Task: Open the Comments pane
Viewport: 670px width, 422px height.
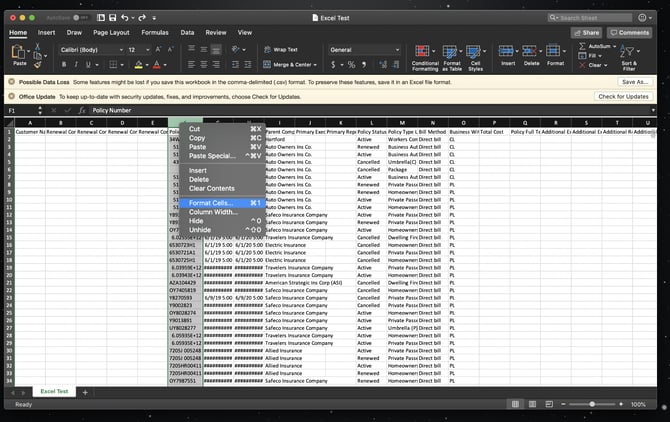Action: [629, 32]
